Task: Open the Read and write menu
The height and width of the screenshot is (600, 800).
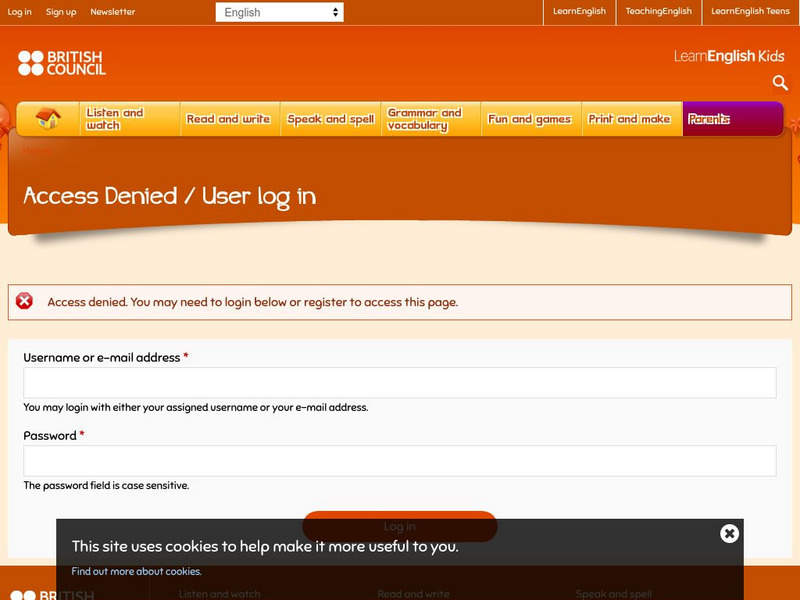Action: tap(230, 119)
